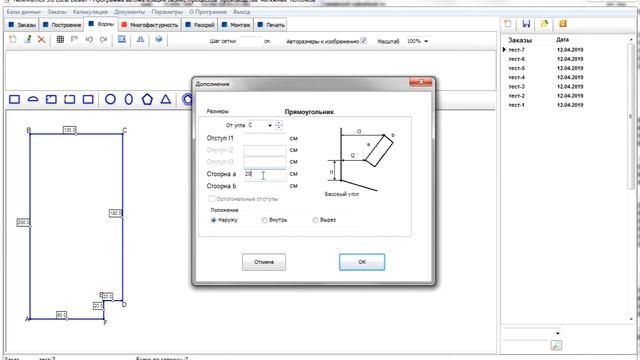Click the search magnifier icon below the orders list
This screenshot has width=640, height=360.
coord(556,346)
